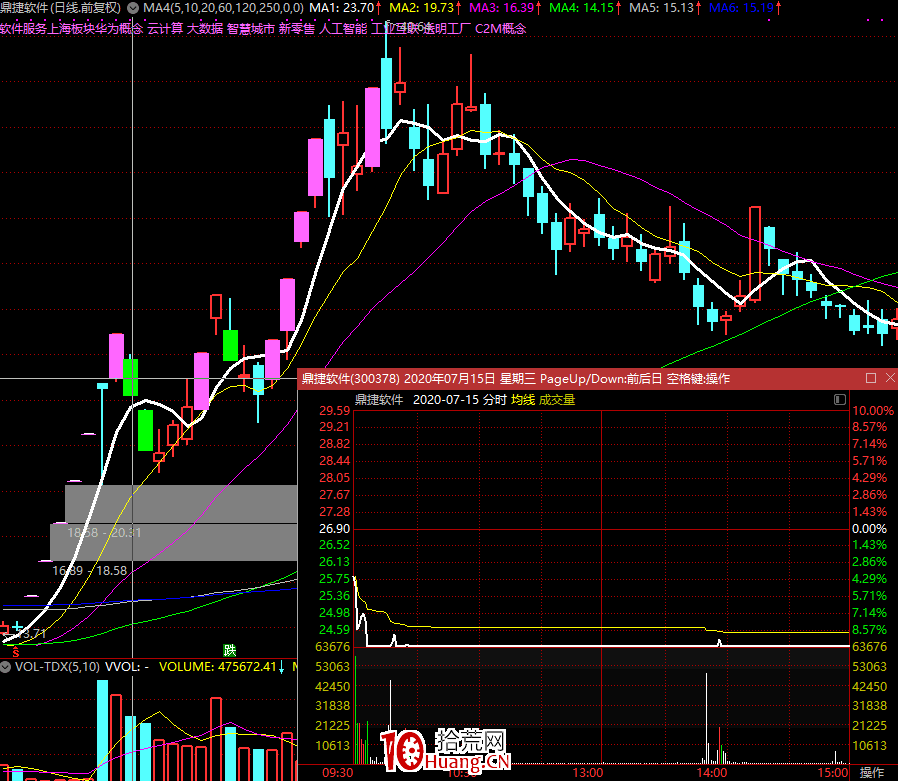Image resolution: width=898 pixels, height=781 pixels.
Task: Open the VOL-TDX indicator dropdown circle
Action: (x=6, y=667)
